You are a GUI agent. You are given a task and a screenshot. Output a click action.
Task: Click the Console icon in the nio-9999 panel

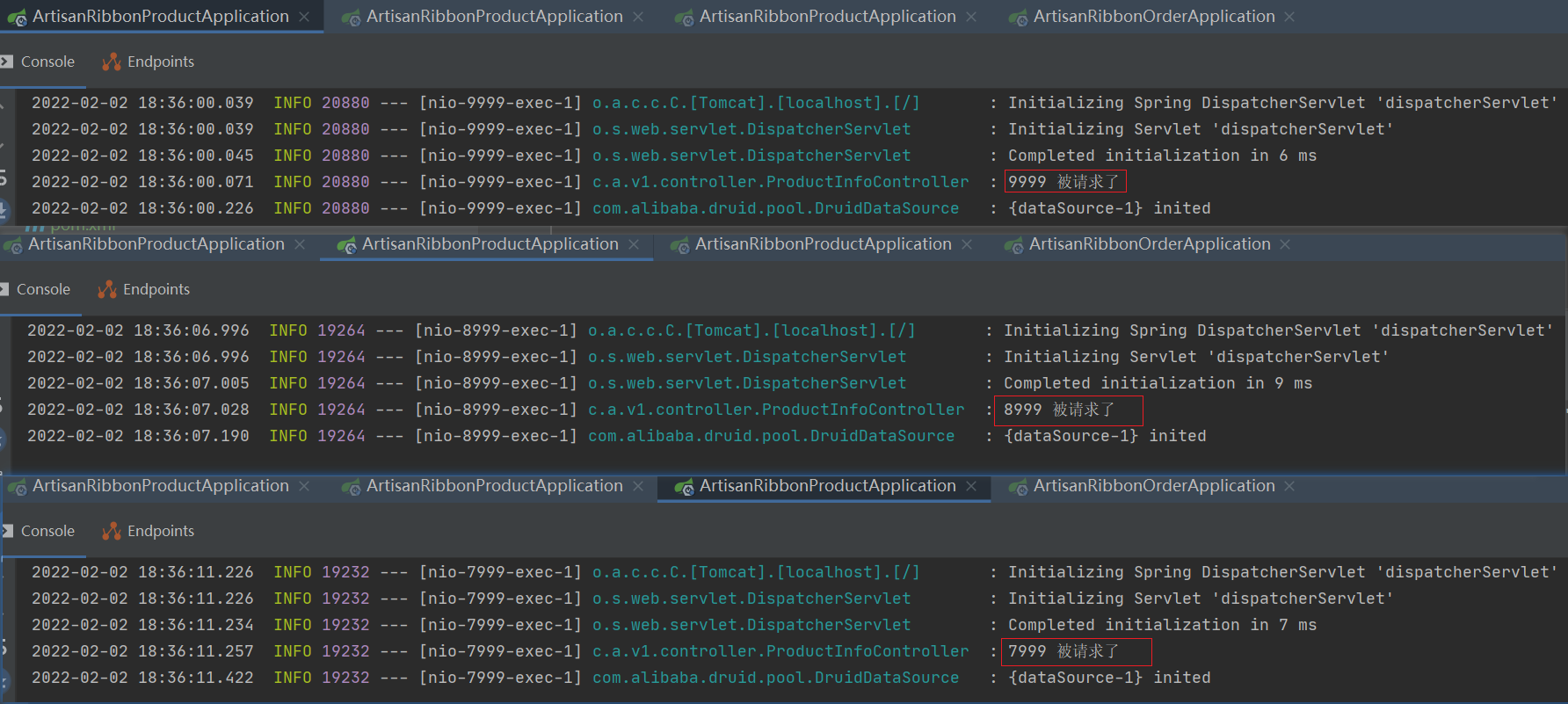pos(6,62)
